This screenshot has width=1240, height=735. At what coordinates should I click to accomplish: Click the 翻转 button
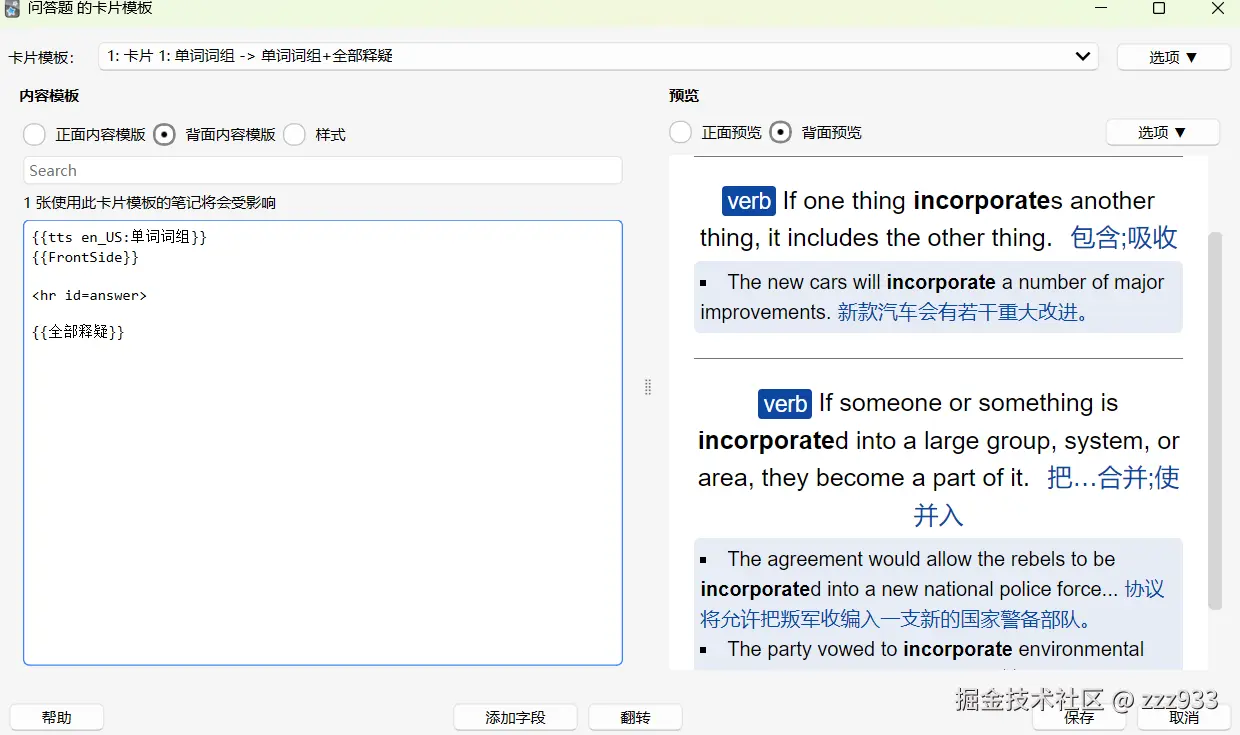point(635,717)
